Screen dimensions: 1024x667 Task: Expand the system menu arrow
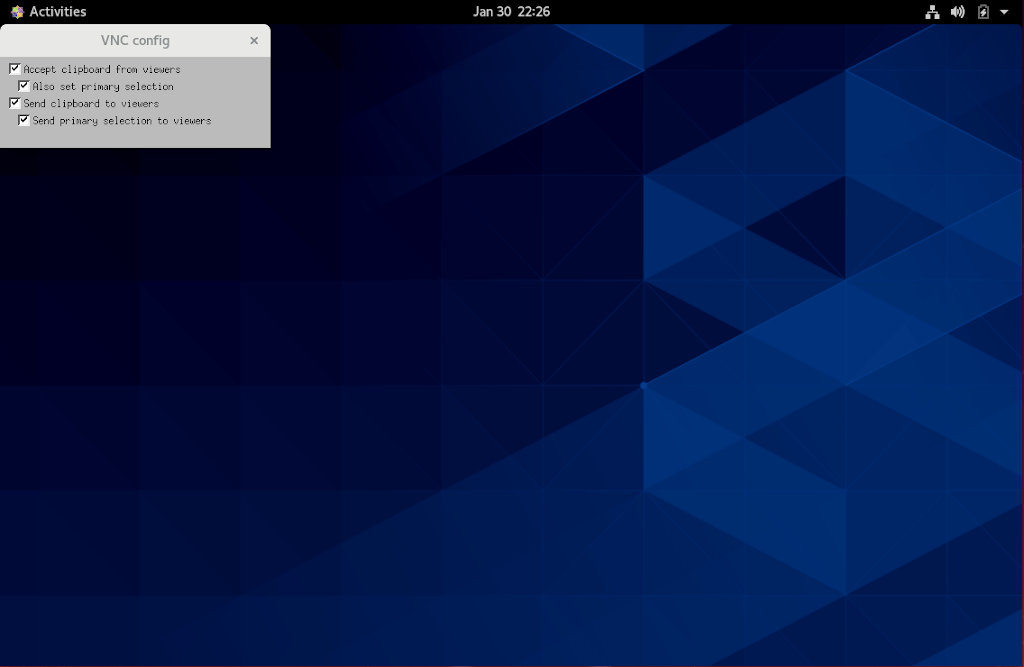pyautogui.click(x=1004, y=12)
